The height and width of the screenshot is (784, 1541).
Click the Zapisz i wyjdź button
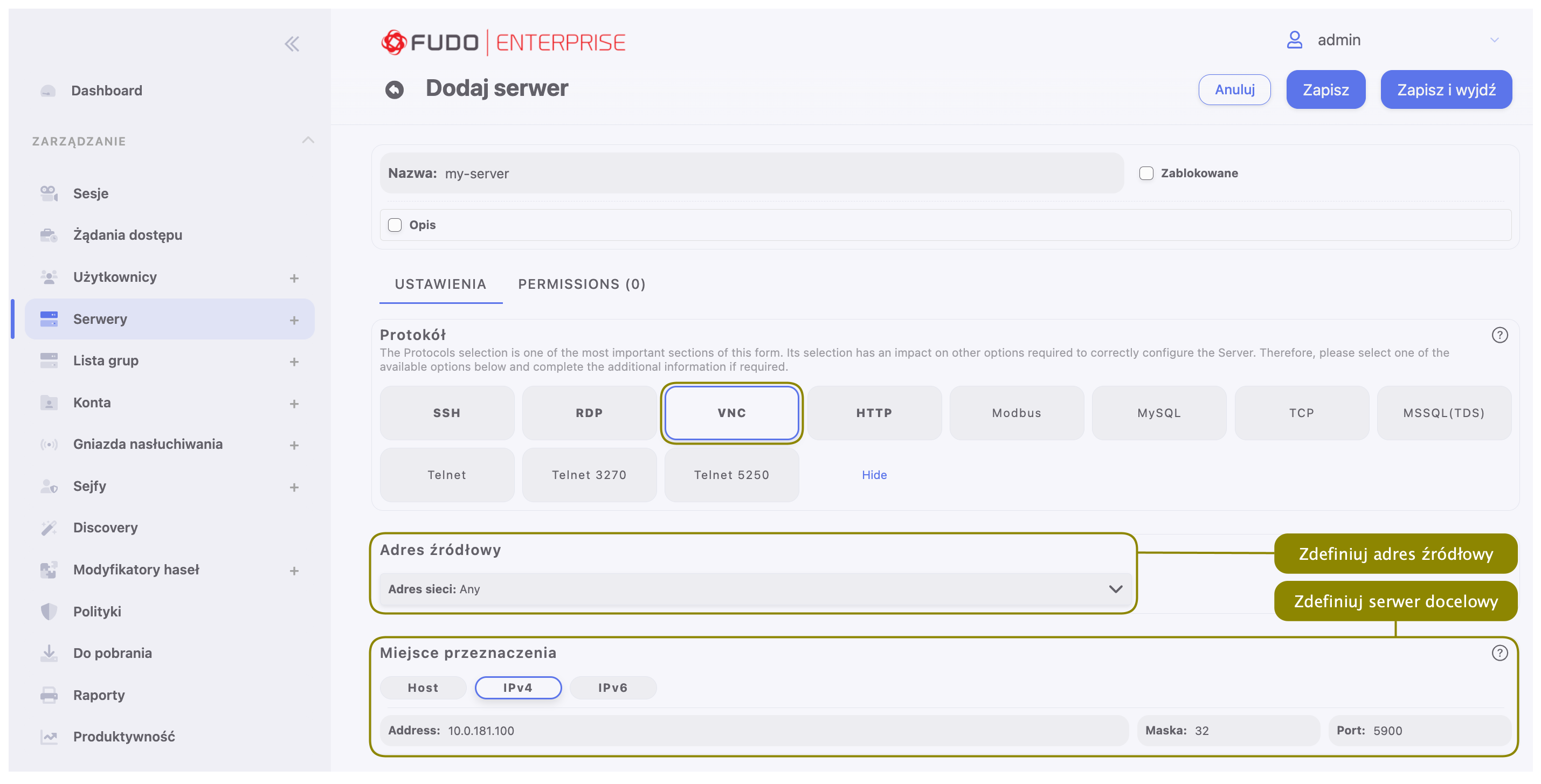(x=1446, y=89)
